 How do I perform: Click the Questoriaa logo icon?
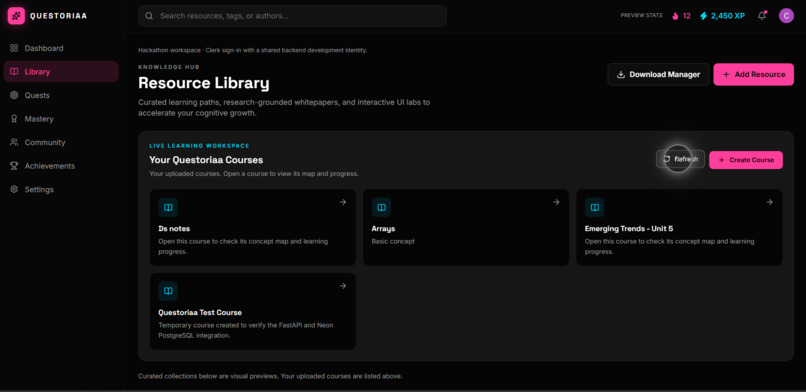16,16
